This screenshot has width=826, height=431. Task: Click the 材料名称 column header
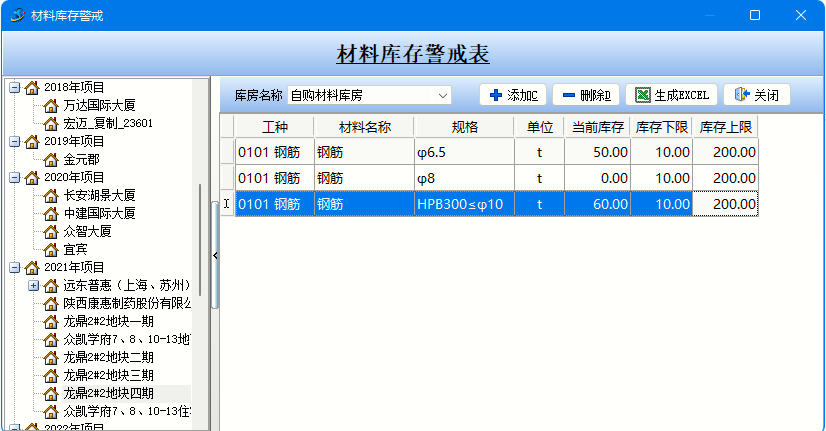[x=363, y=127]
